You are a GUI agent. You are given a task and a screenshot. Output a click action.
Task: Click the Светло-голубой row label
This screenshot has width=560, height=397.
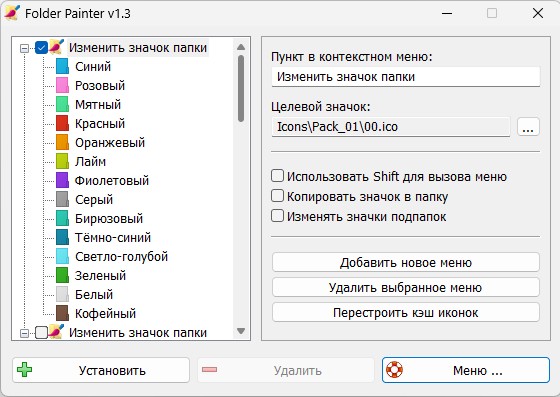click(x=121, y=256)
